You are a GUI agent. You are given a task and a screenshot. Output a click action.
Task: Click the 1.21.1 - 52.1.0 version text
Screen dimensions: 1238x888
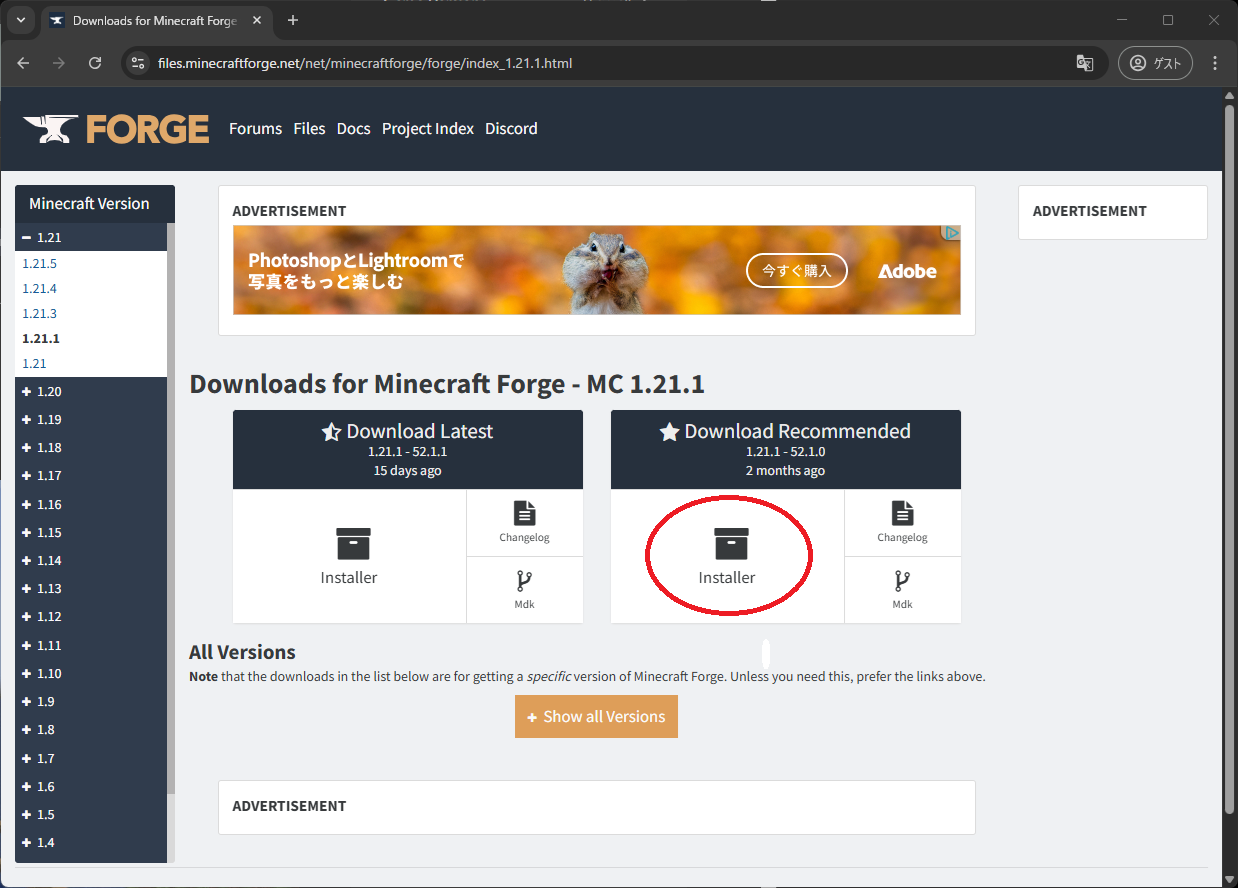(786, 452)
